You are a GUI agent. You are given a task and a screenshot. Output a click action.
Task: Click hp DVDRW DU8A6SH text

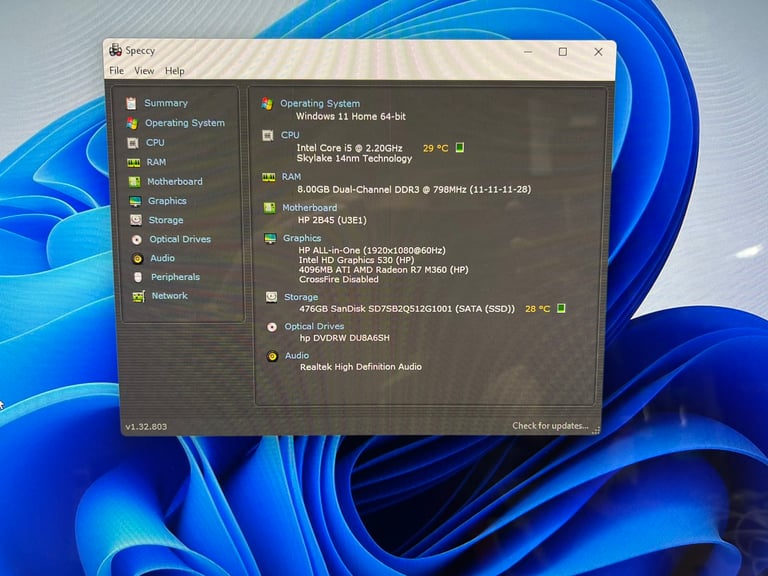coord(345,338)
